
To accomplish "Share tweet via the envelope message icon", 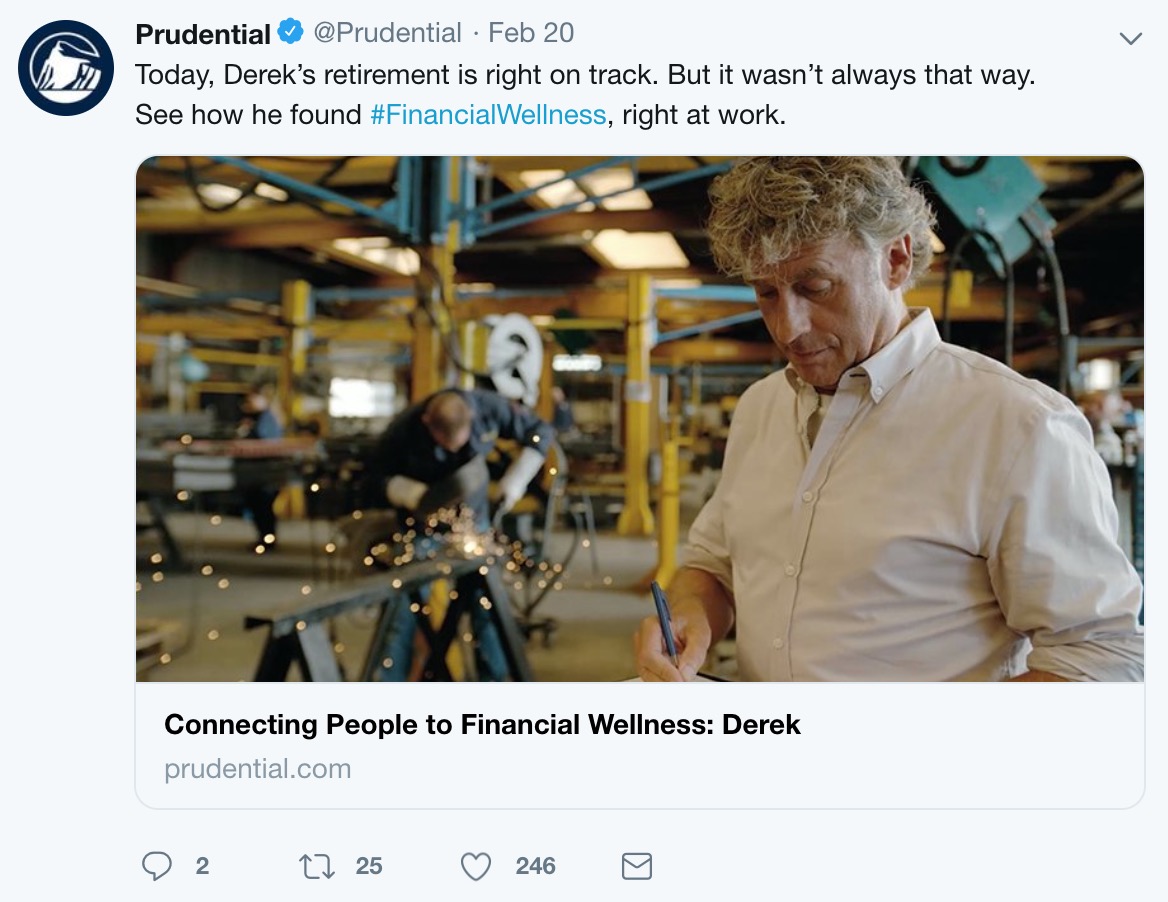I will coord(637,866).
